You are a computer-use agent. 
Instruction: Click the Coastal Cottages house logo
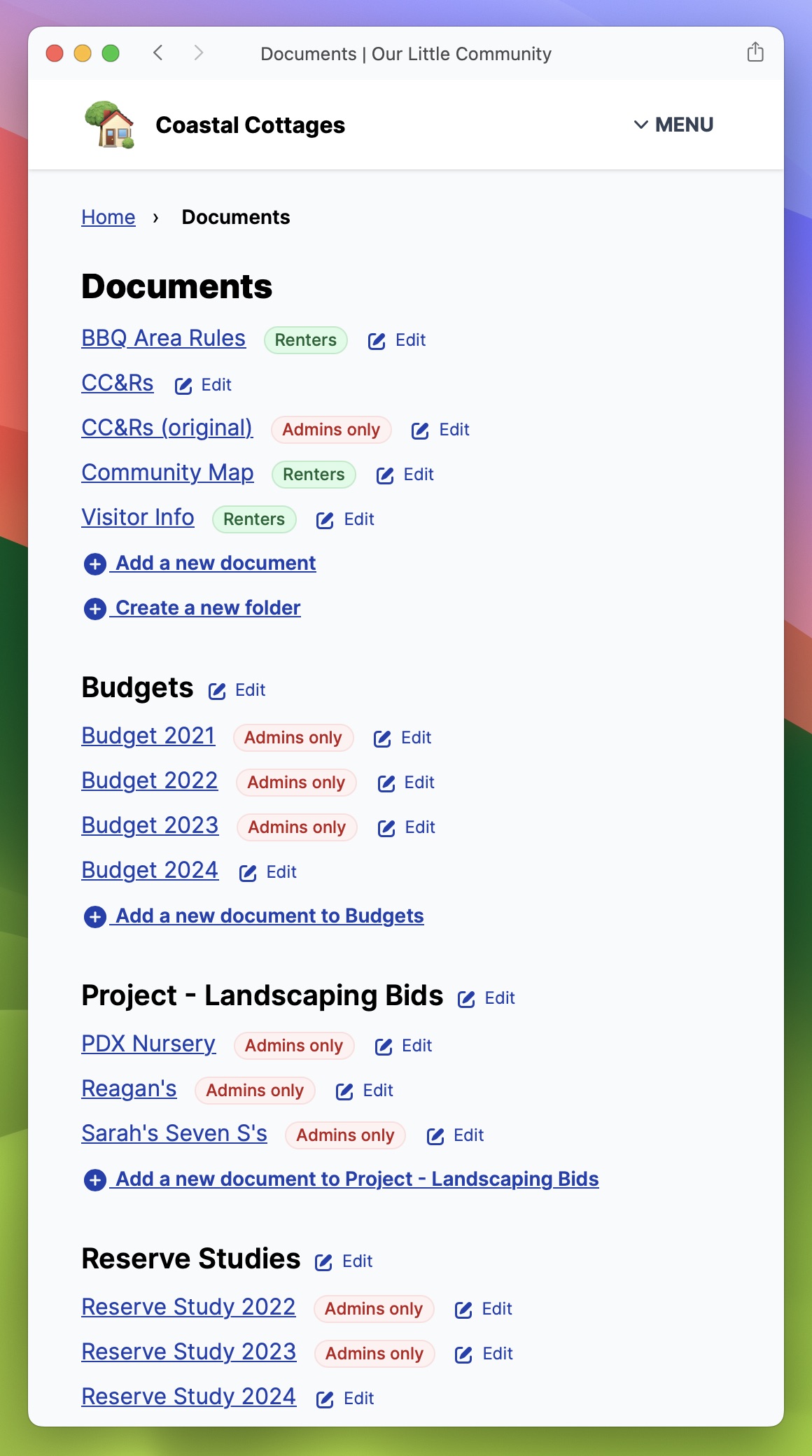pos(110,125)
